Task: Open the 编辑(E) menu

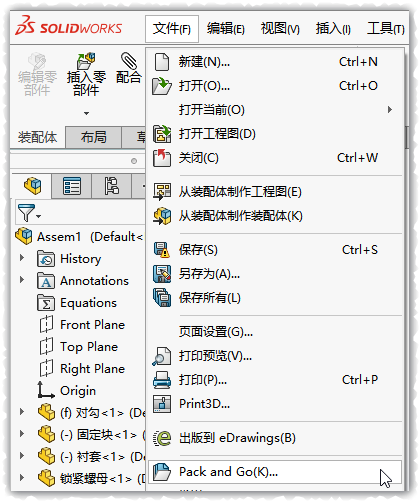Action: tap(226, 29)
